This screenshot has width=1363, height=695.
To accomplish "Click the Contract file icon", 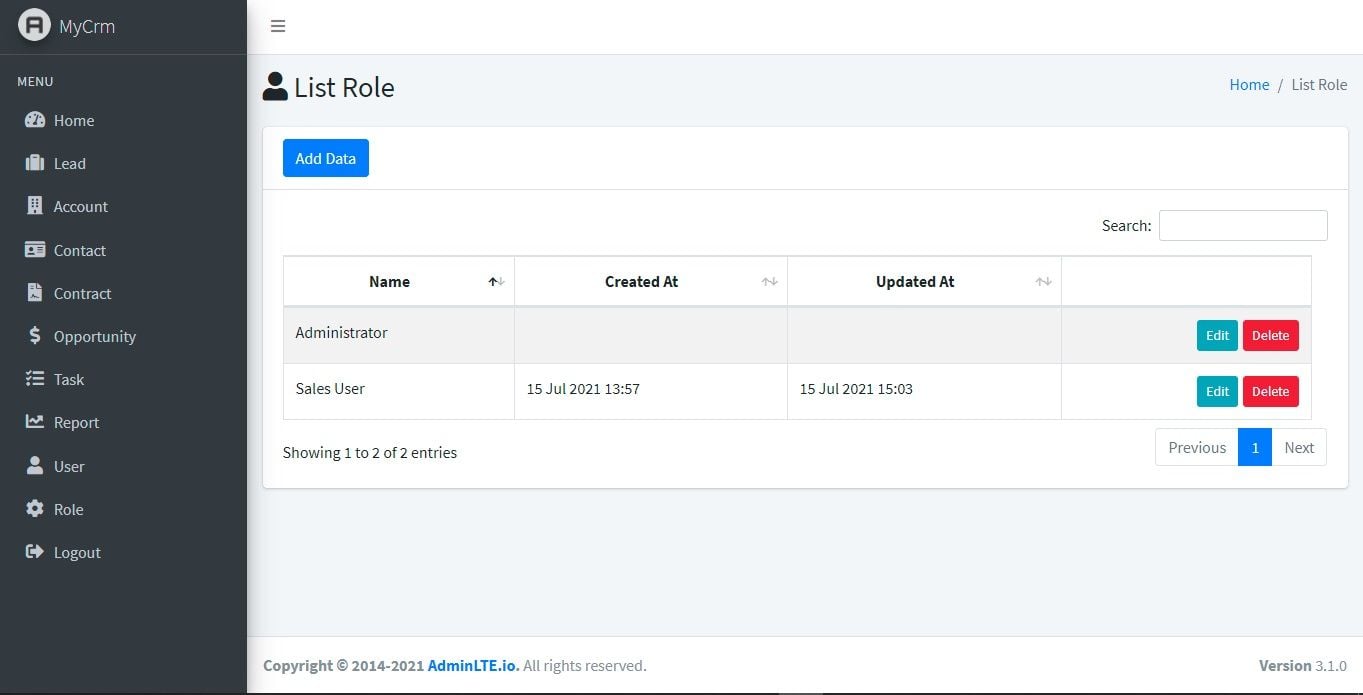I will pyautogui.click(x=35, y=293).
